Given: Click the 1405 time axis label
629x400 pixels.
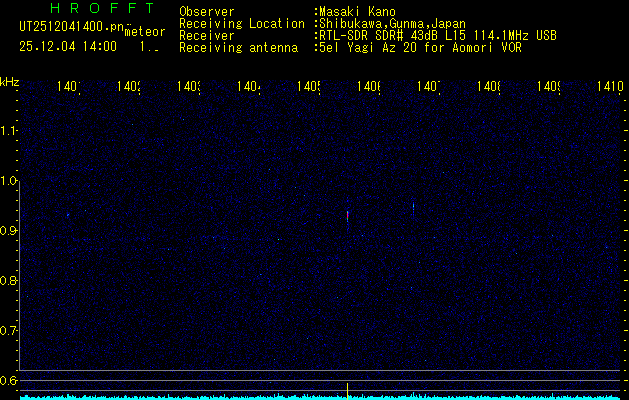Looking at the screenshot, I should coord(309,86).
